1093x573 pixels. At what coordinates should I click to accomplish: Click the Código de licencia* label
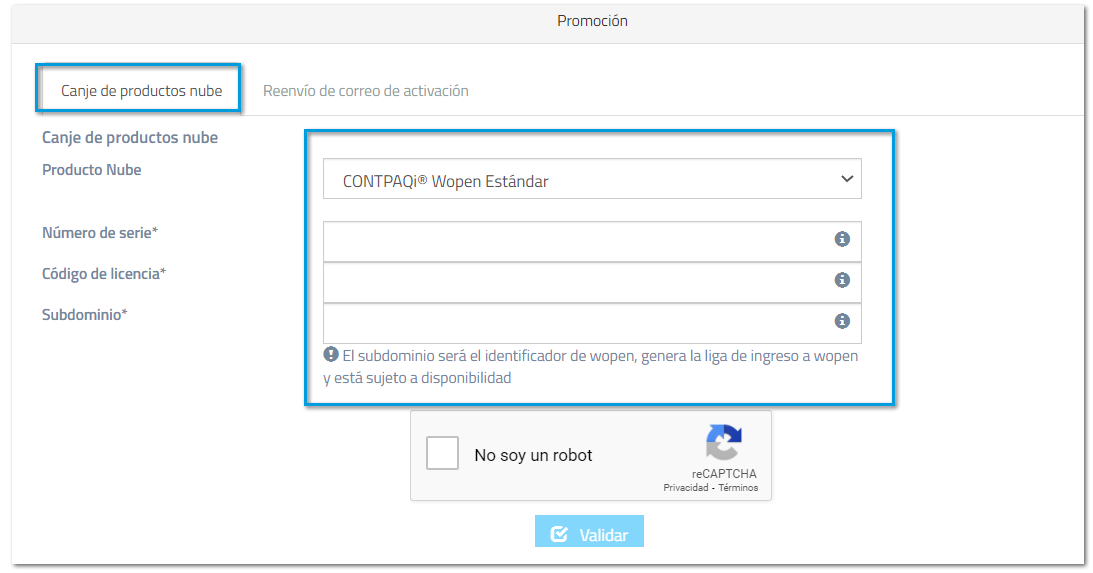click(x=104, y=274)
